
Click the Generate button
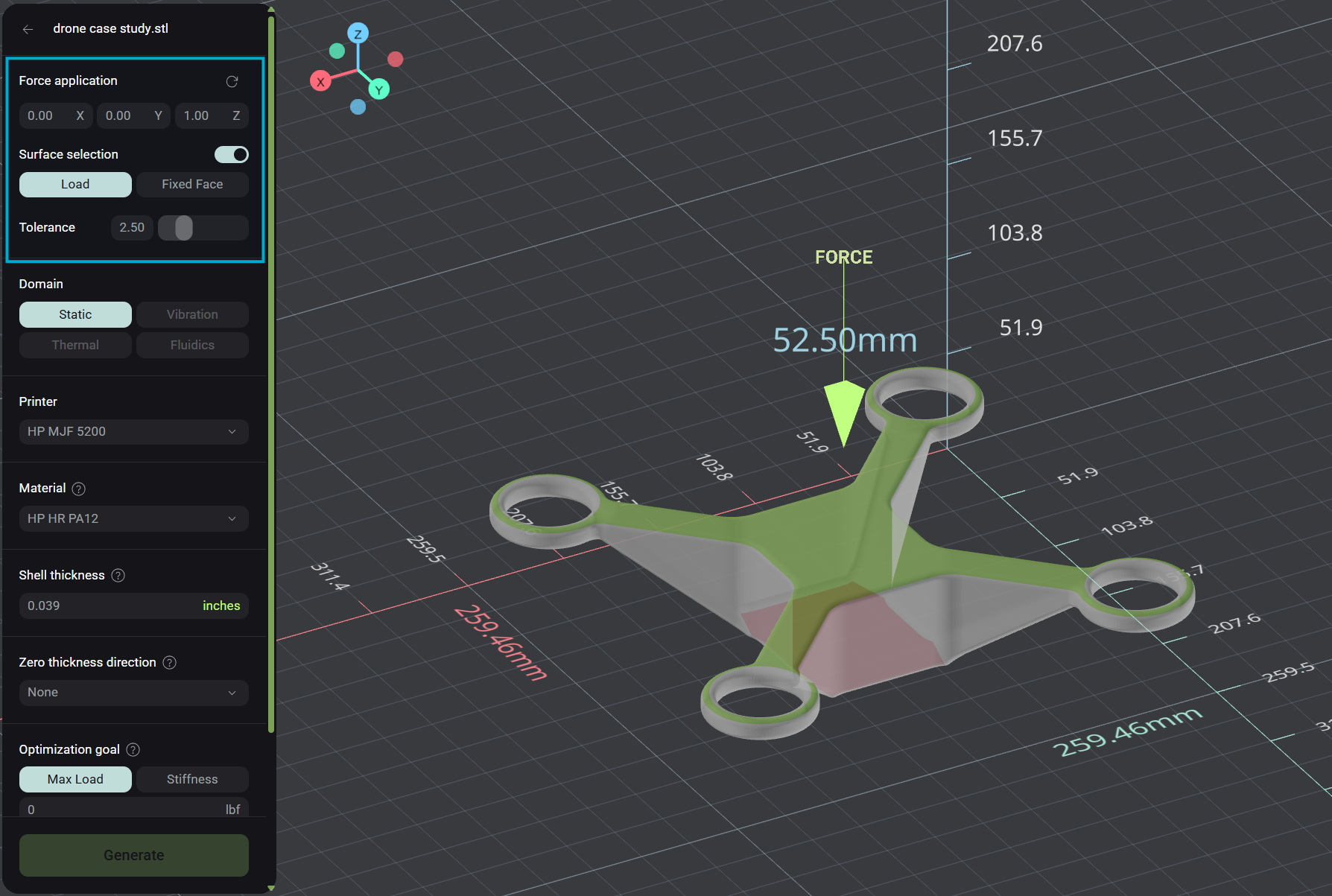pyautogui.click(x=134, y=856)
